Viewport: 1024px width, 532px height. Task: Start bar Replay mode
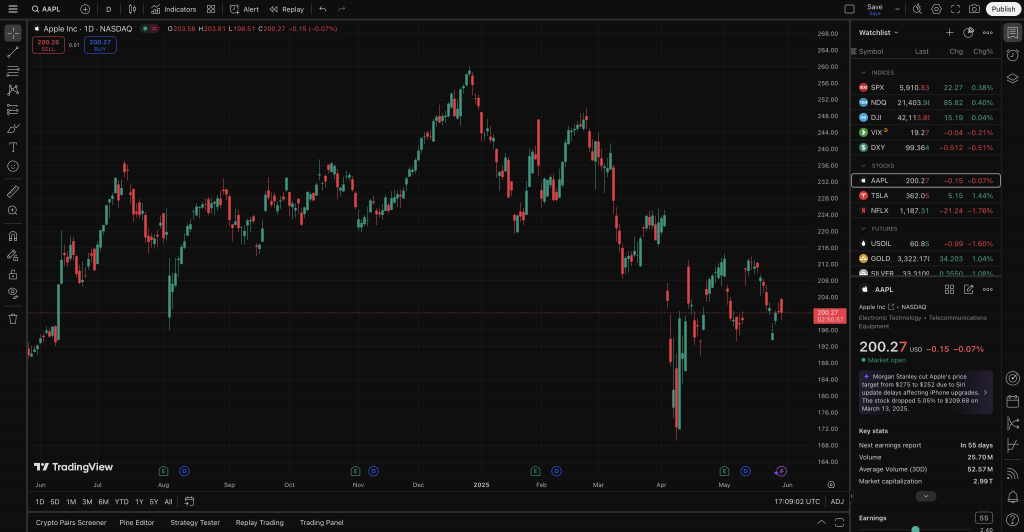(x=287, y=9)
